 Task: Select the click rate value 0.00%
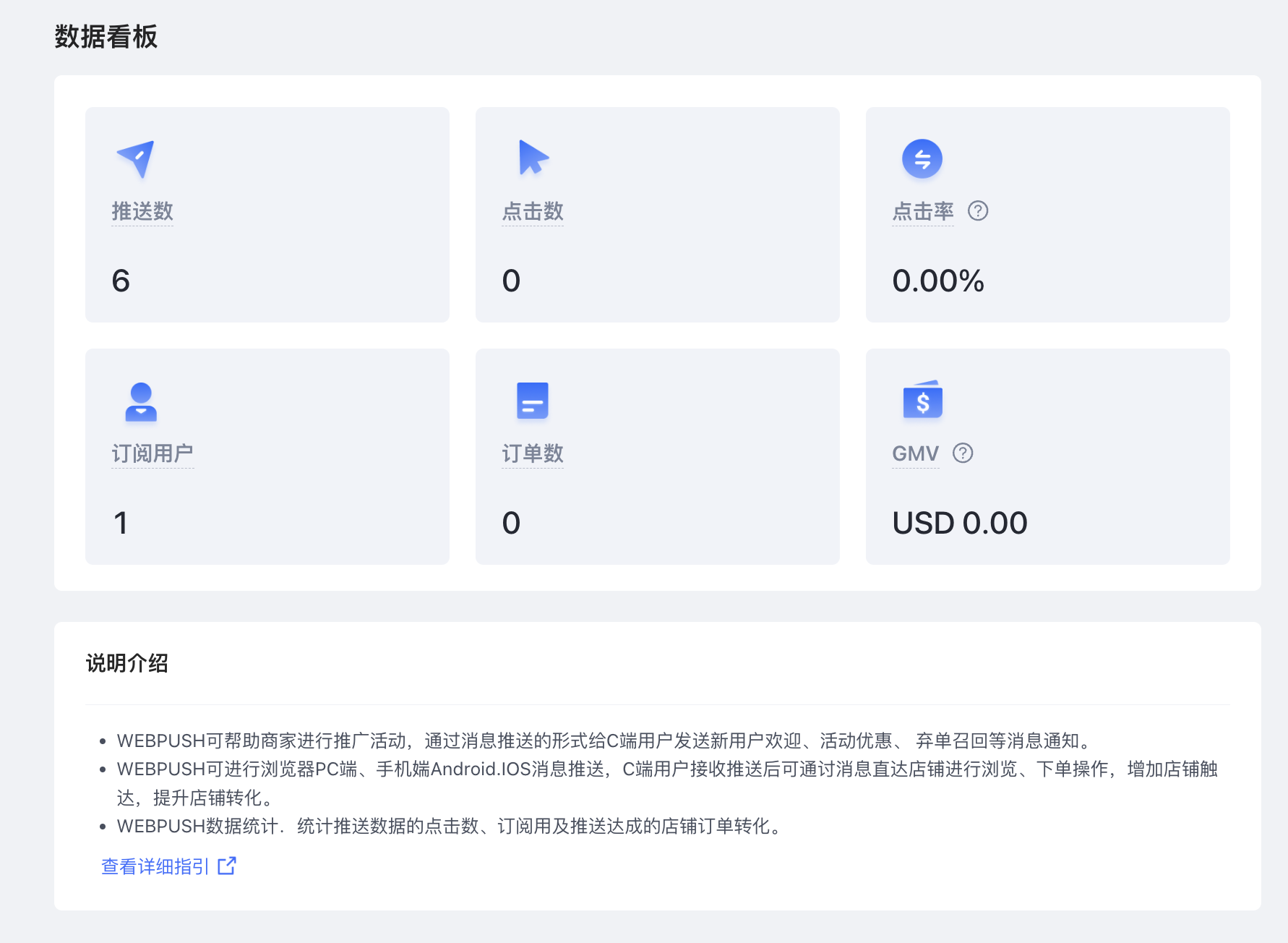pos(938,281)
